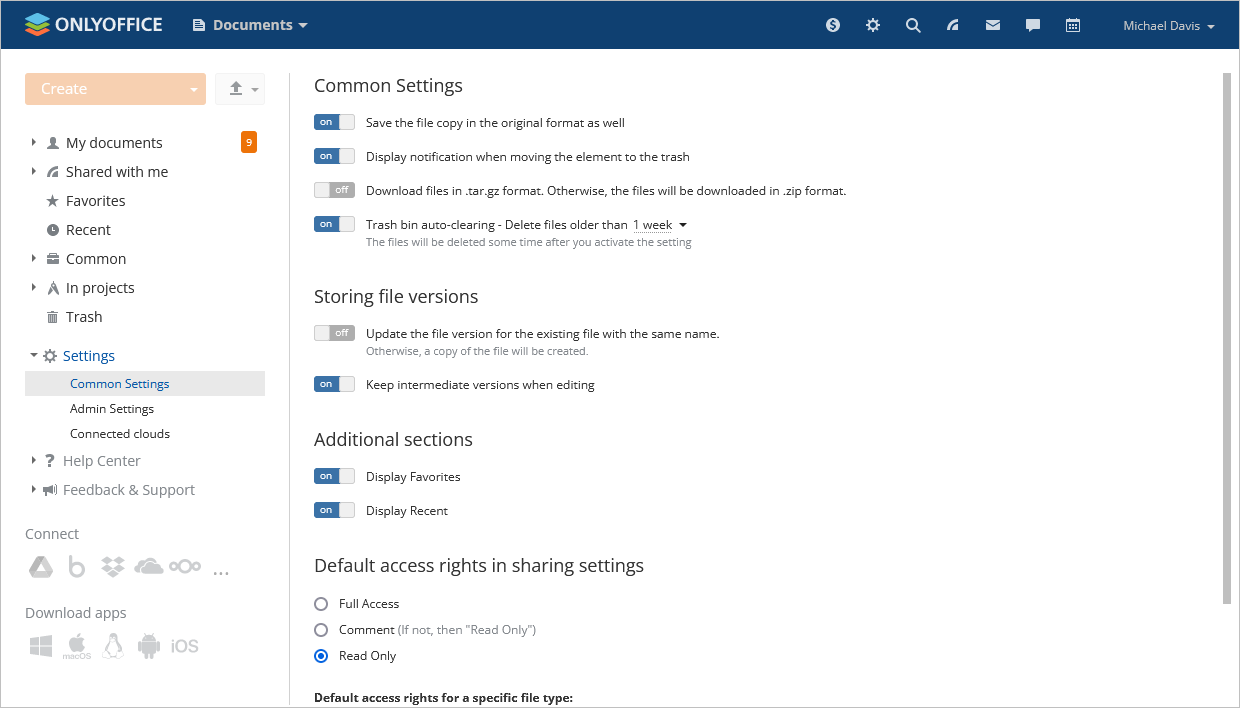Open the Search icon in the top bar
1240x708 pixels.
pyautogui.click(x=912, y=25)
